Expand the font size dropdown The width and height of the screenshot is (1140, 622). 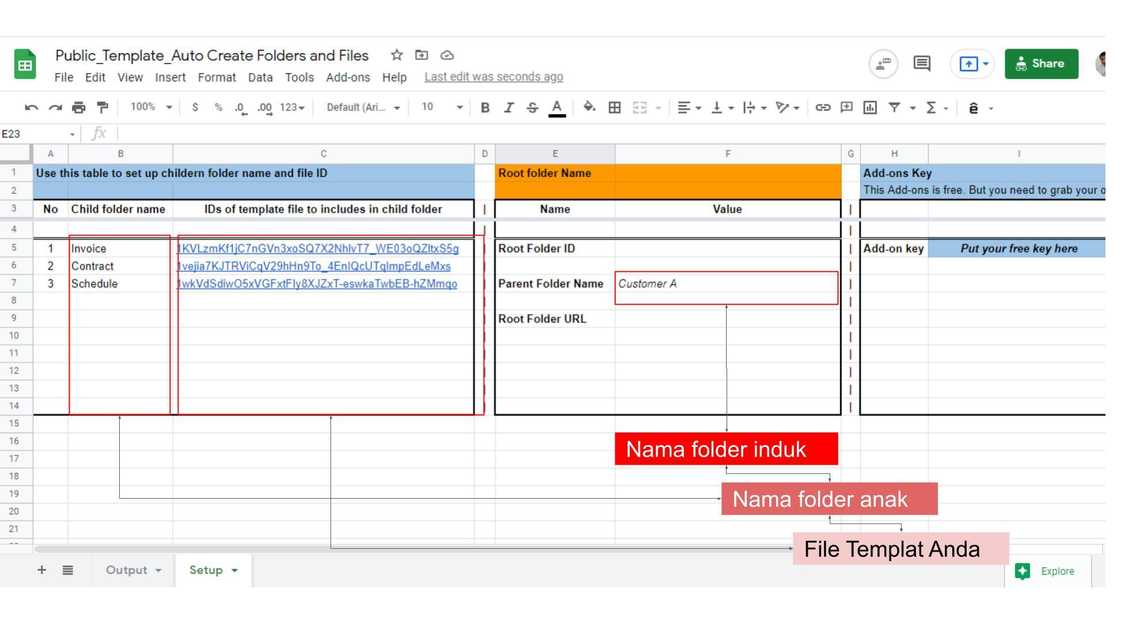point(441,108)
